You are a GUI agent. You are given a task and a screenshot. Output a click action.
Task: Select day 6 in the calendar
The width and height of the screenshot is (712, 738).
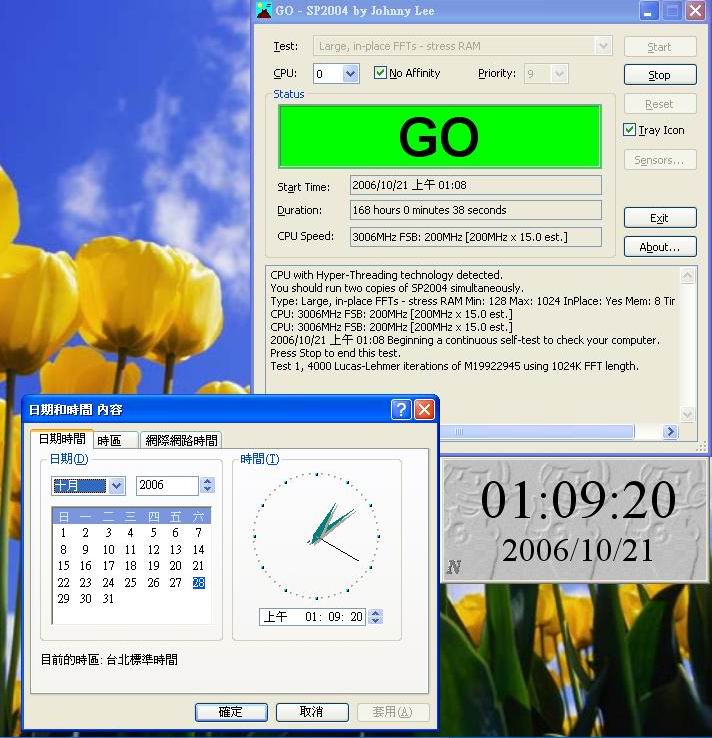175,533
